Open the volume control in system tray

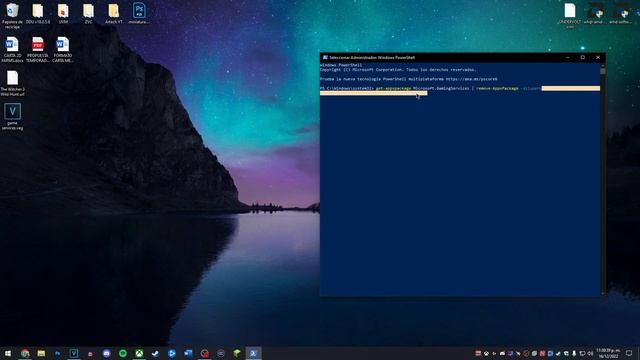coord(590,353)
